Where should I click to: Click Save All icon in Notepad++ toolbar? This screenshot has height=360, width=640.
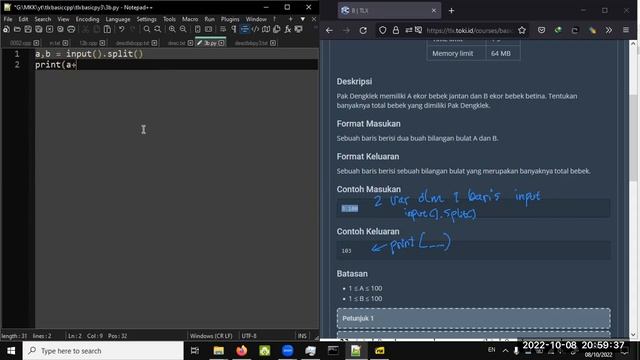click(39, 29)
